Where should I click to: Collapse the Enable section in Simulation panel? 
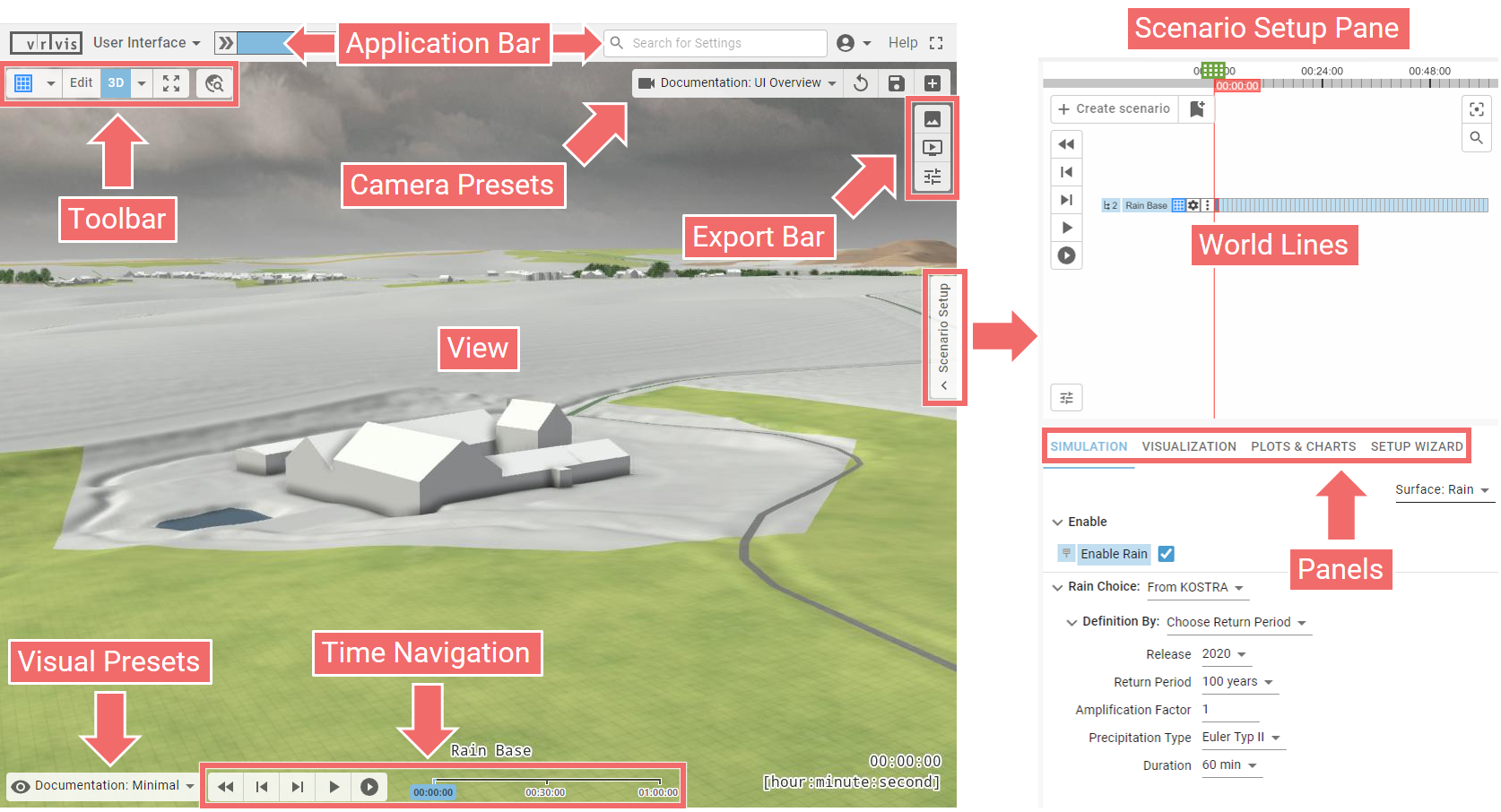pos(1057,522)
